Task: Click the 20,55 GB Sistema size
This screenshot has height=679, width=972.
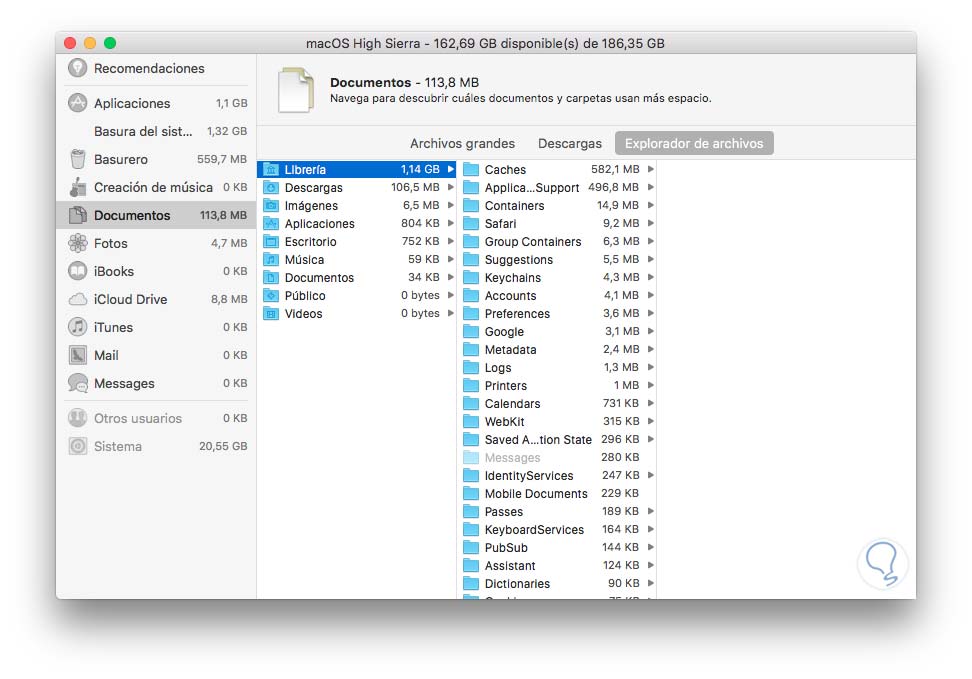Action: [223, 446]
